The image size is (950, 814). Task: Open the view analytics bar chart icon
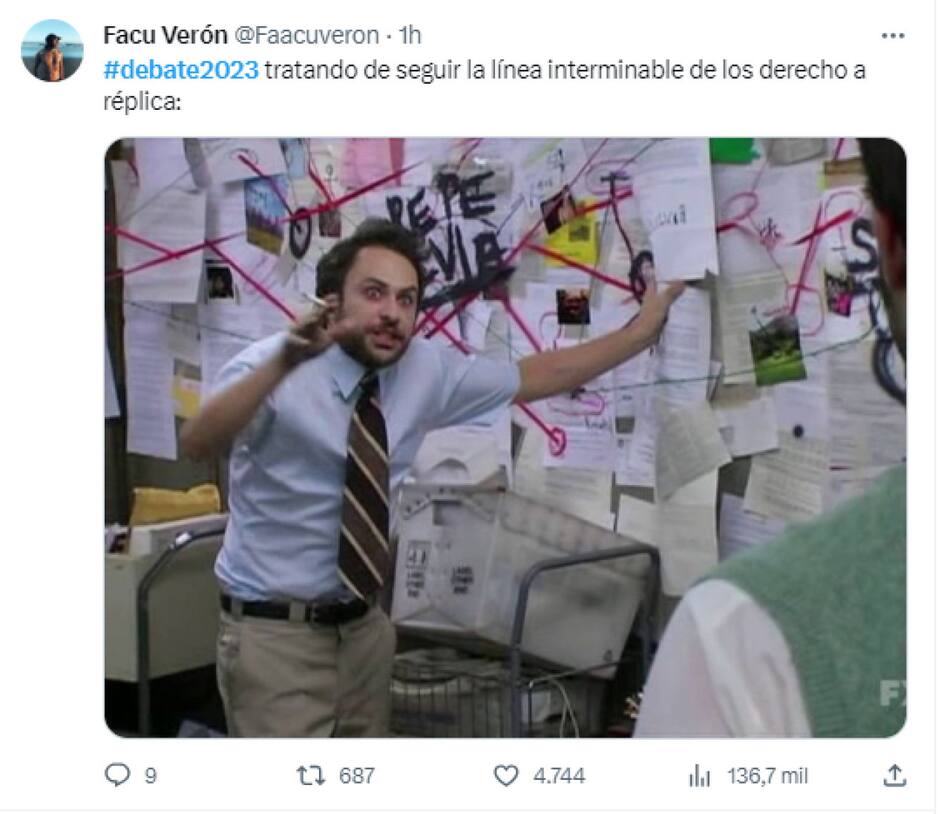click(x=700, y=775)
